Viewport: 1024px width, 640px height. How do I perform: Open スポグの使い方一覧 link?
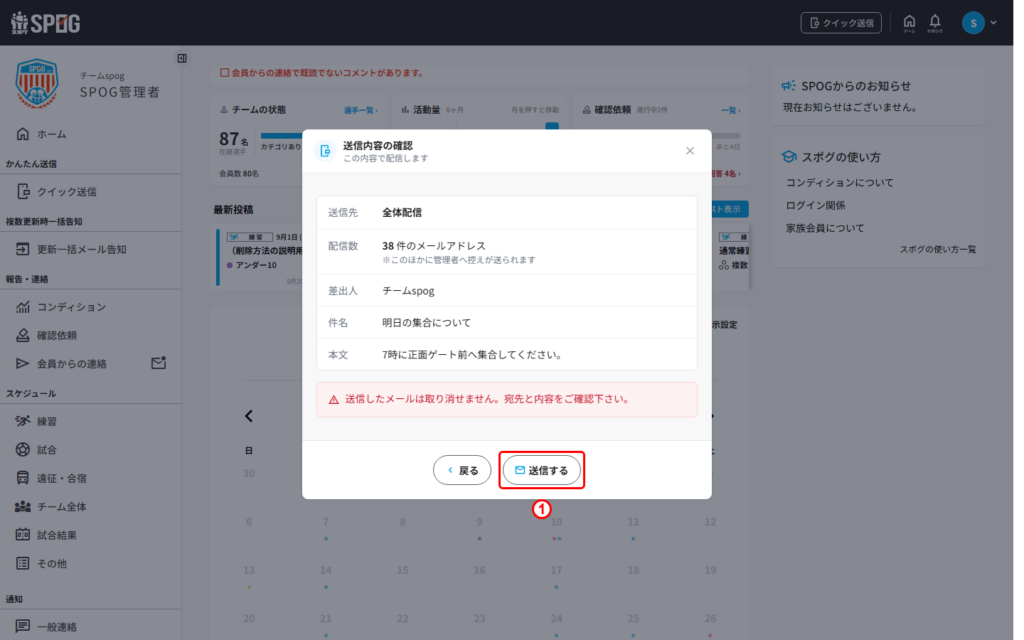pos(938,249)
